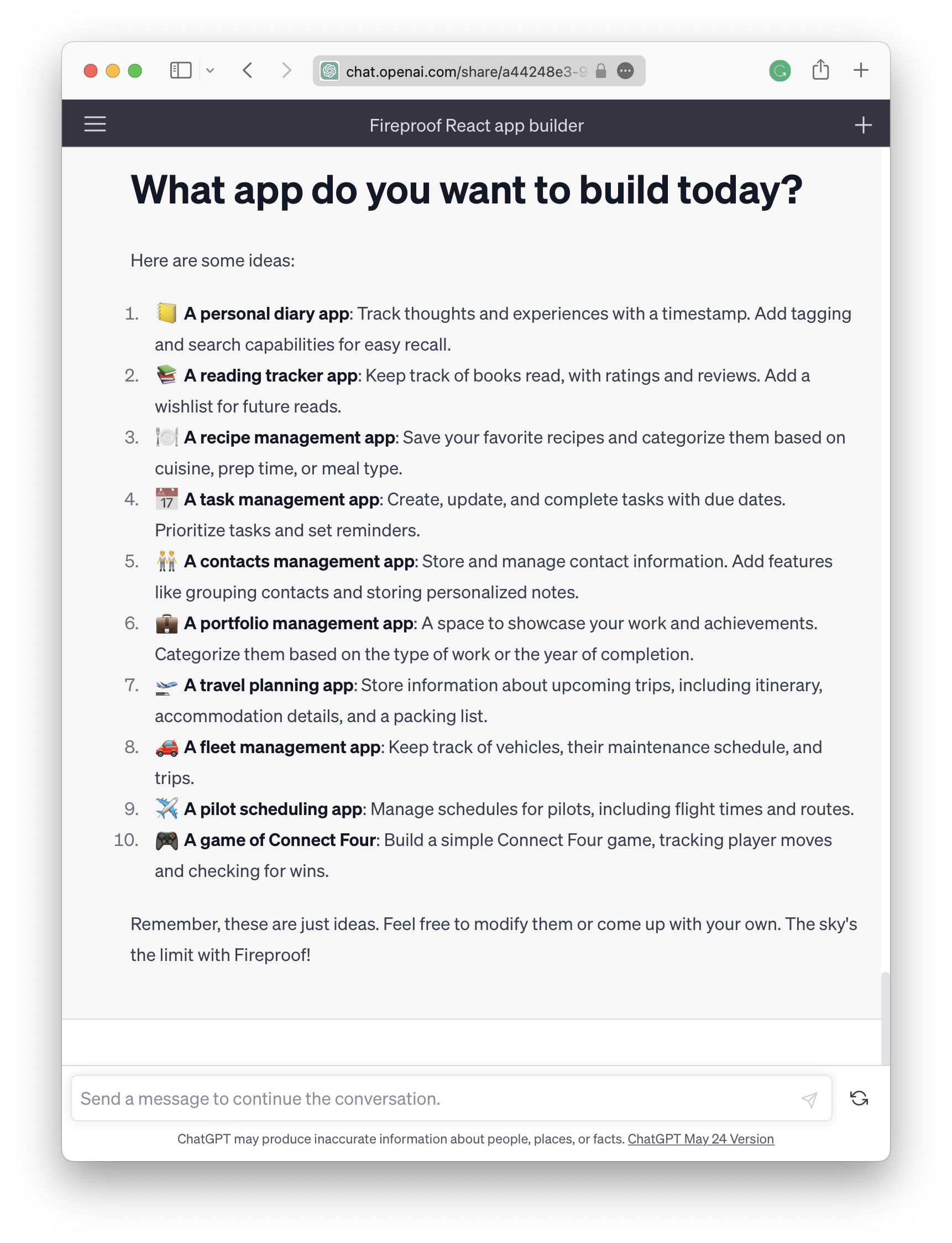Open a new Safari tab

[861, 70]
